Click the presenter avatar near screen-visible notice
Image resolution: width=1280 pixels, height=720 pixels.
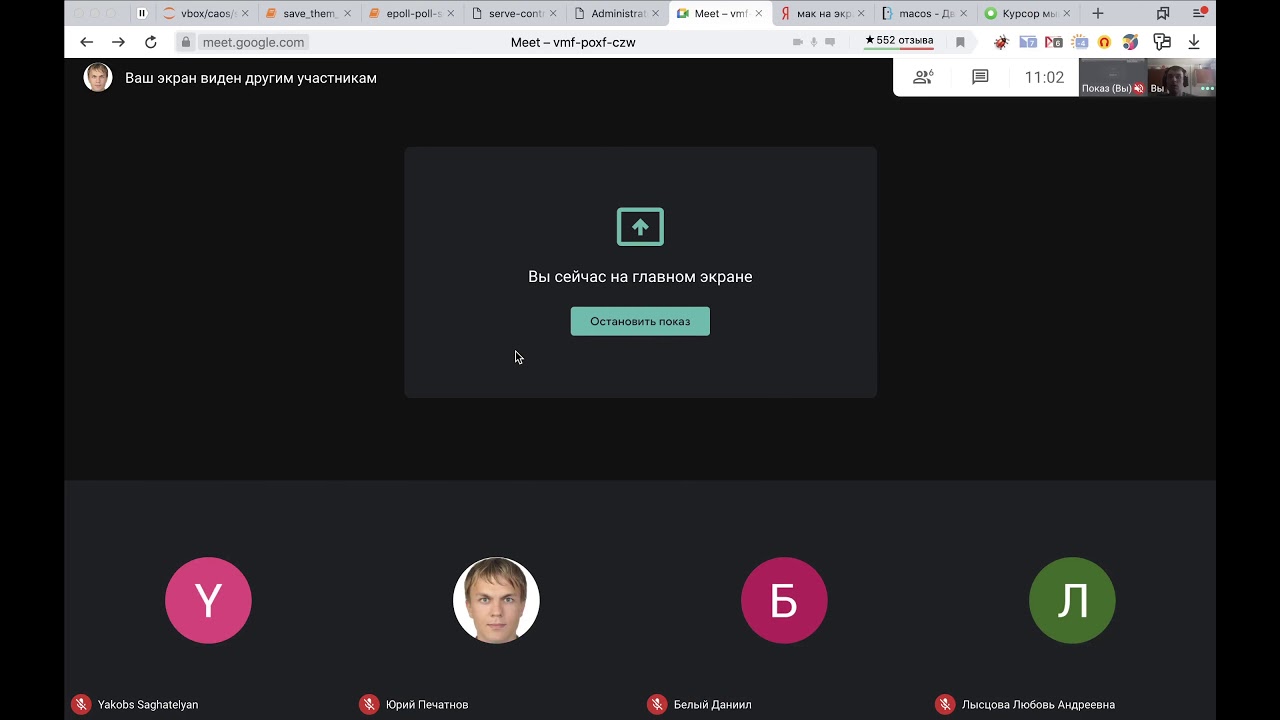pyautogui.click(x=98, y=77)
